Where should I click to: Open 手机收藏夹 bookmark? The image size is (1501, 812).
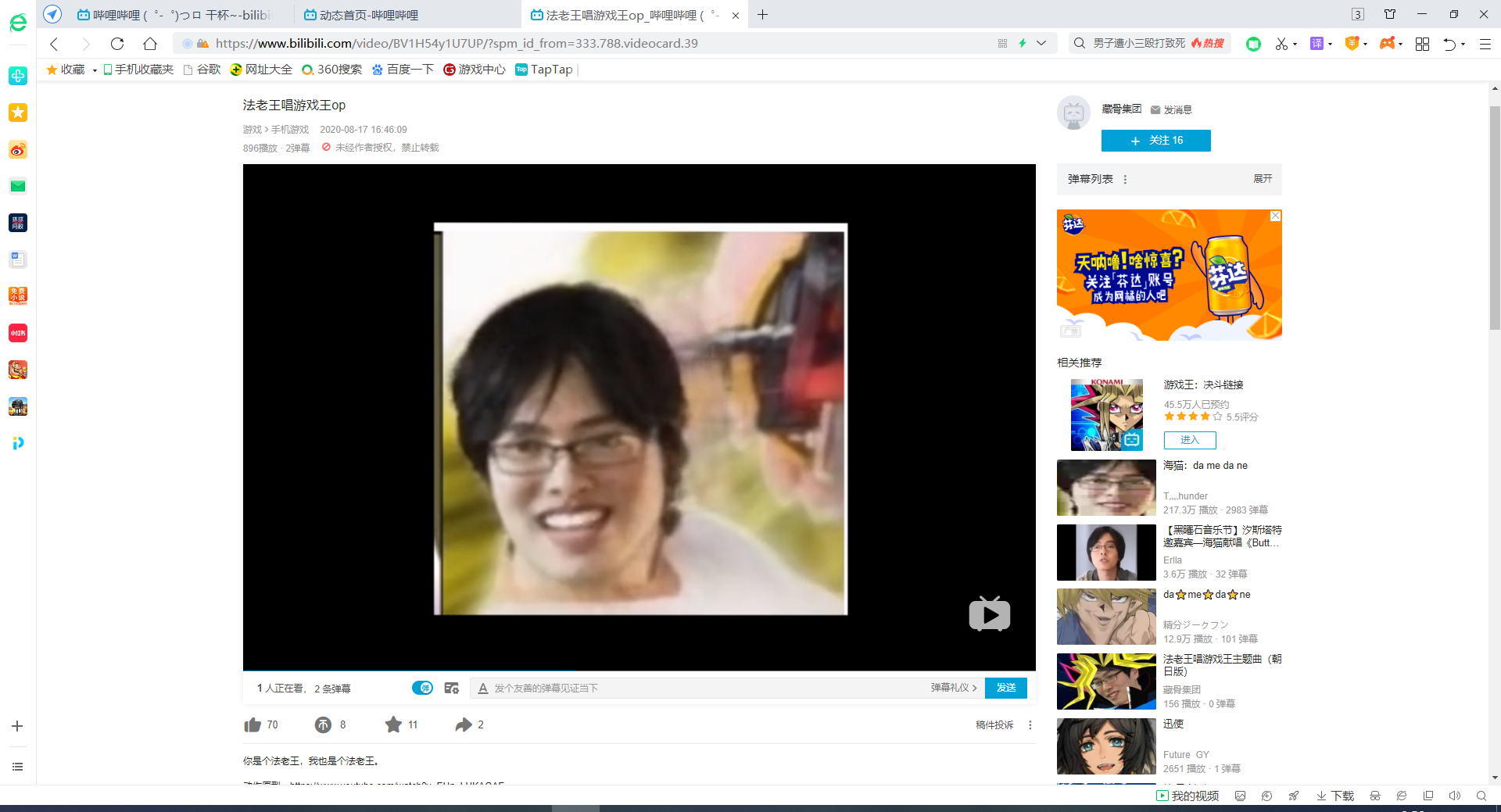(x=138, y=70)
